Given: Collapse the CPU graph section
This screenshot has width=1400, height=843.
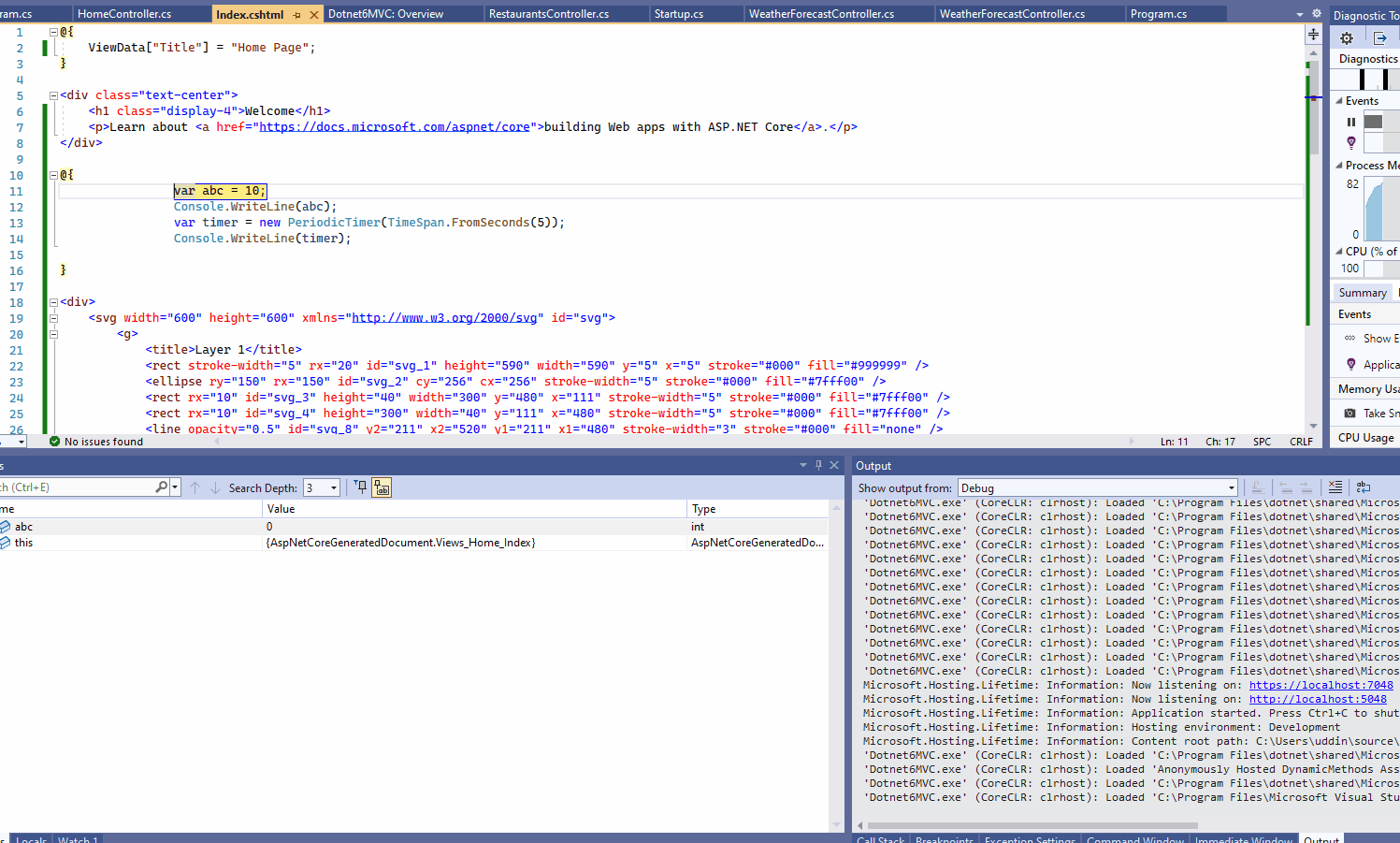Looking at the screenshot, I should [x=1339, y=252].
